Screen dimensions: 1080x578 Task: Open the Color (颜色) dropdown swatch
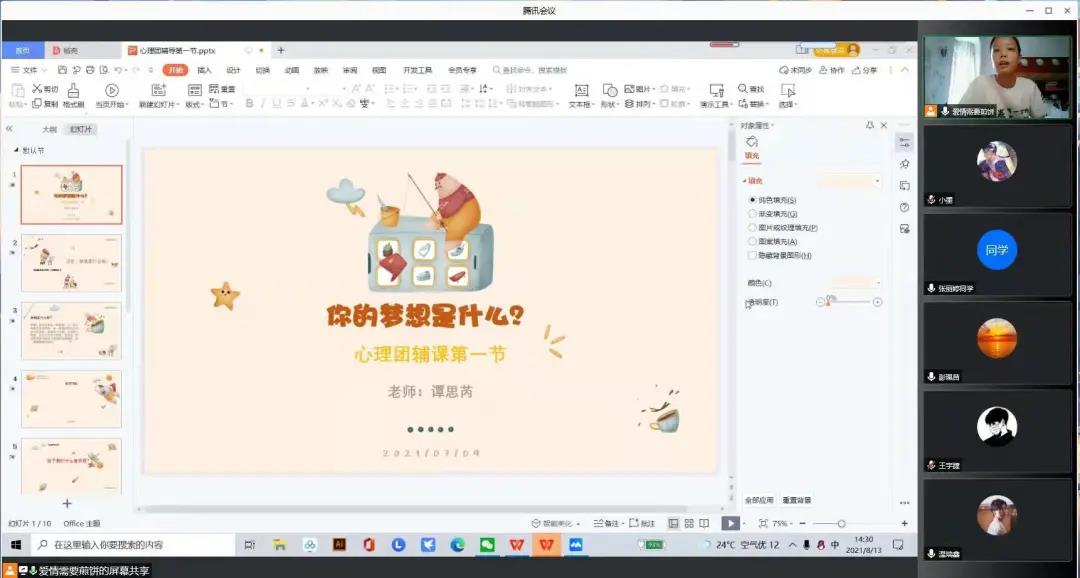pyautogui.click(x=856, y=283)
